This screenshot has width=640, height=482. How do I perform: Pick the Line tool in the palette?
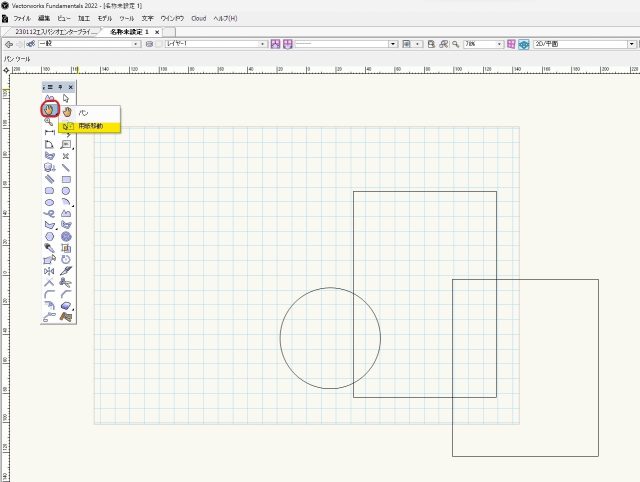(66, 168)
